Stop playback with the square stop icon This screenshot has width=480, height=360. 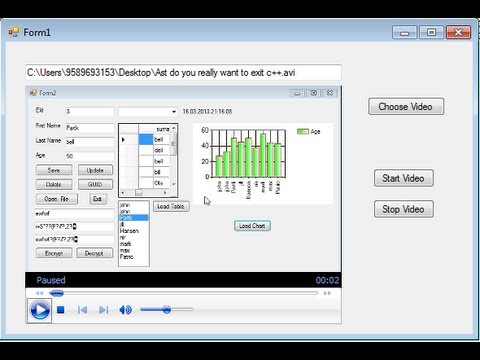pos(61,310)
